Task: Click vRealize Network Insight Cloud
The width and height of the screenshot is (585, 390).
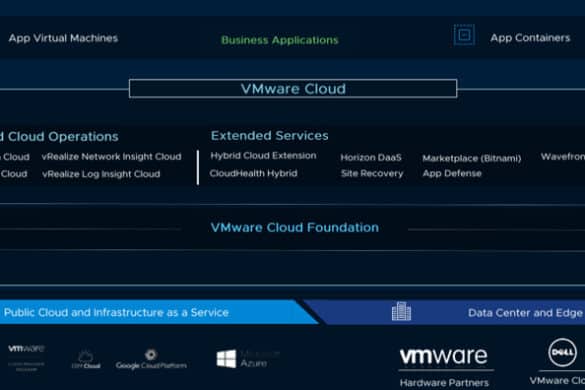Action: [112, 157]
